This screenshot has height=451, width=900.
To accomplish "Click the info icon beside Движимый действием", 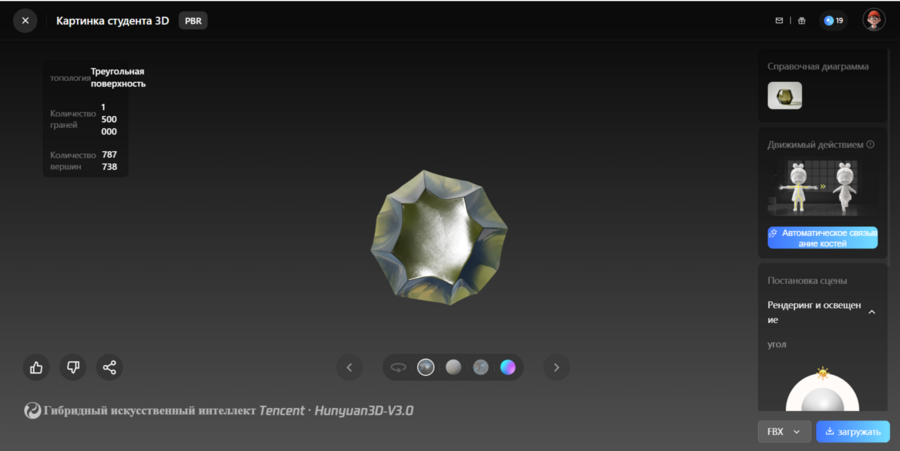I will click(x=870, y=145).
